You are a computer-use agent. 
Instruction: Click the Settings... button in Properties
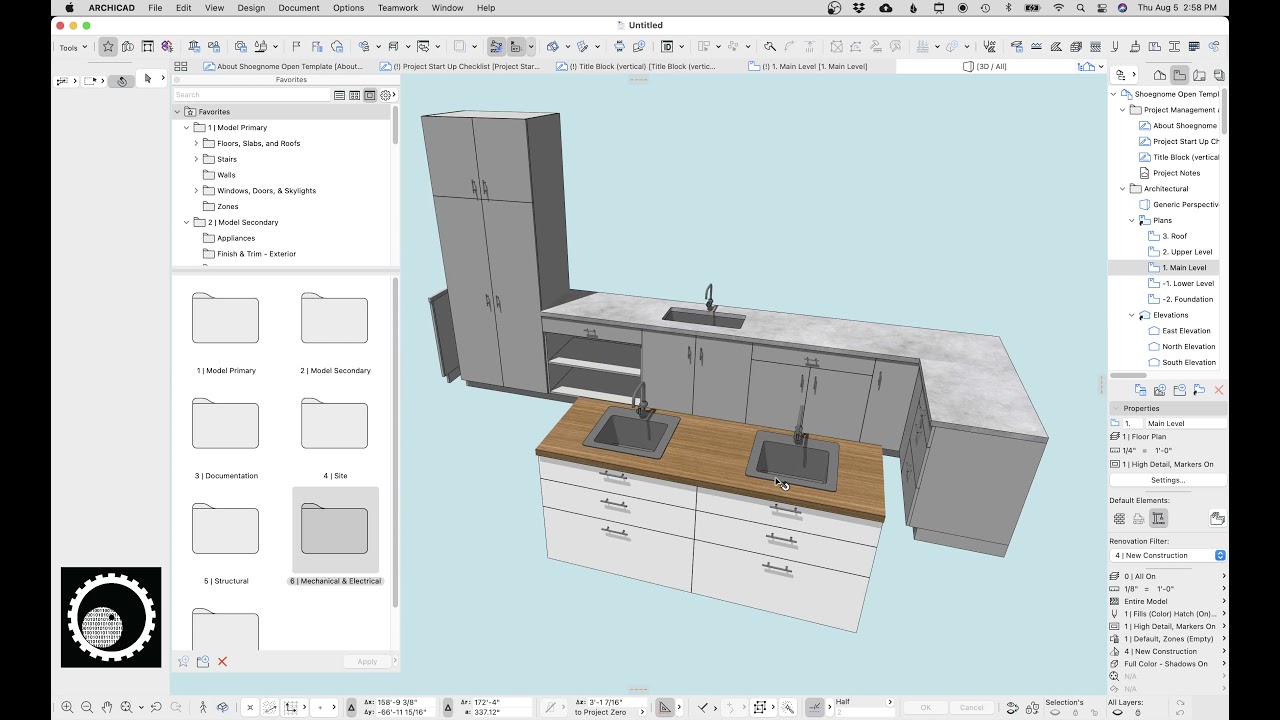tap(1168, 480)
